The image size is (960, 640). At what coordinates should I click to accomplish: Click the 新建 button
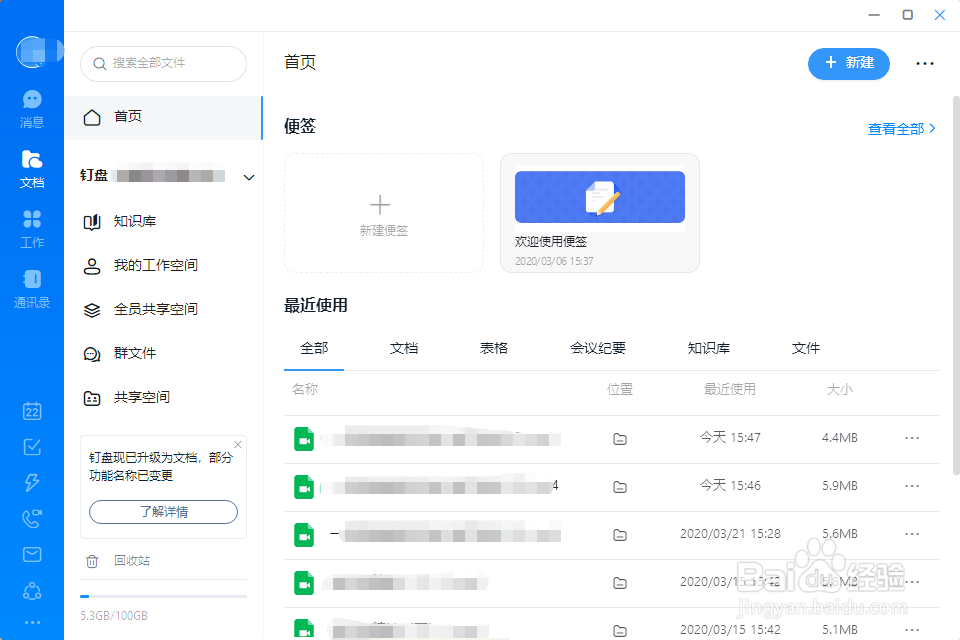(x=848, y=63)
